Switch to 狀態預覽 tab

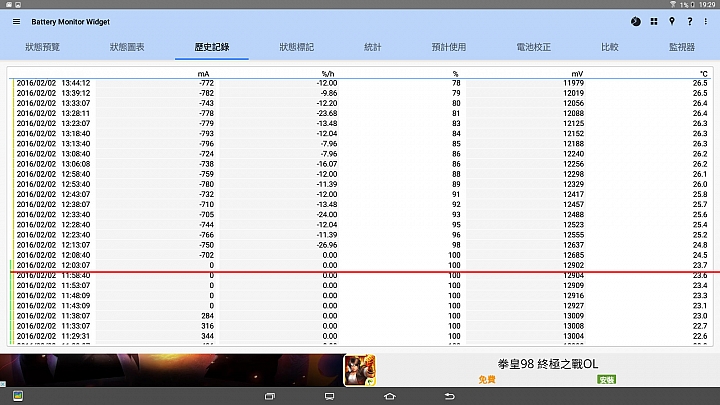tap(42, 47)
